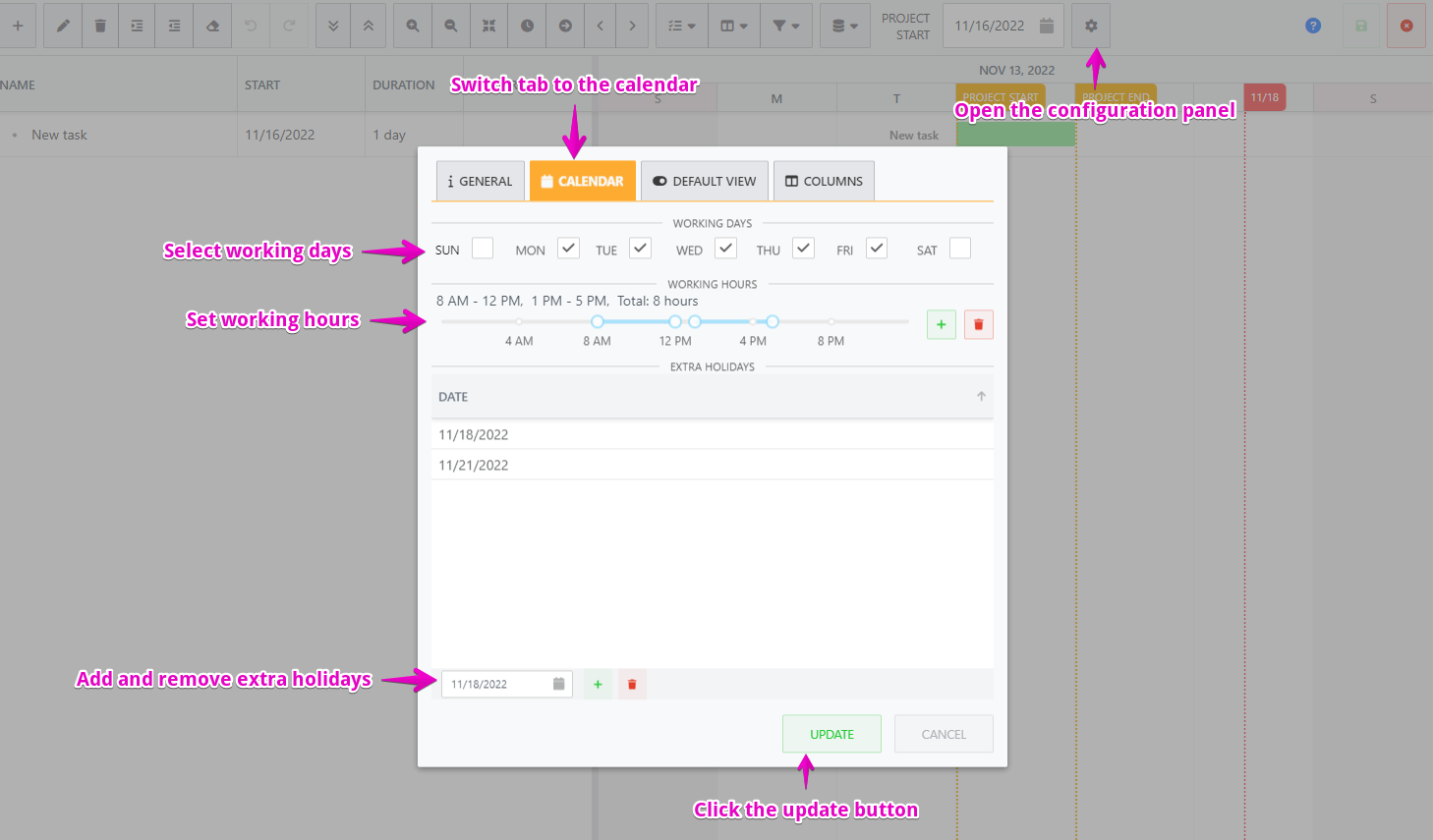Enable the SUN working day checkbox
The width and height of the screenshot is (1433, 840).
[x=483, y=249]
